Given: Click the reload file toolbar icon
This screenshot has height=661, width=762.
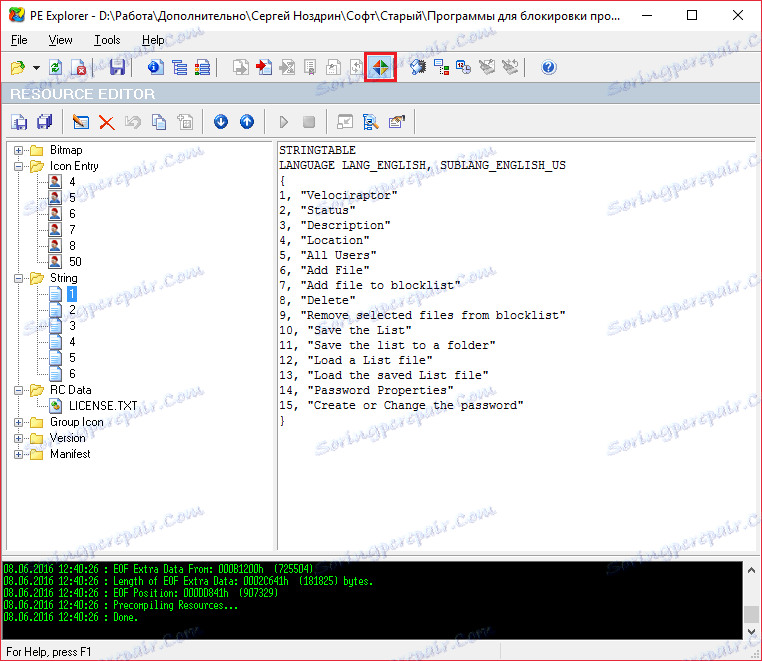Looking at the screenshot, I should coord(56,67).
